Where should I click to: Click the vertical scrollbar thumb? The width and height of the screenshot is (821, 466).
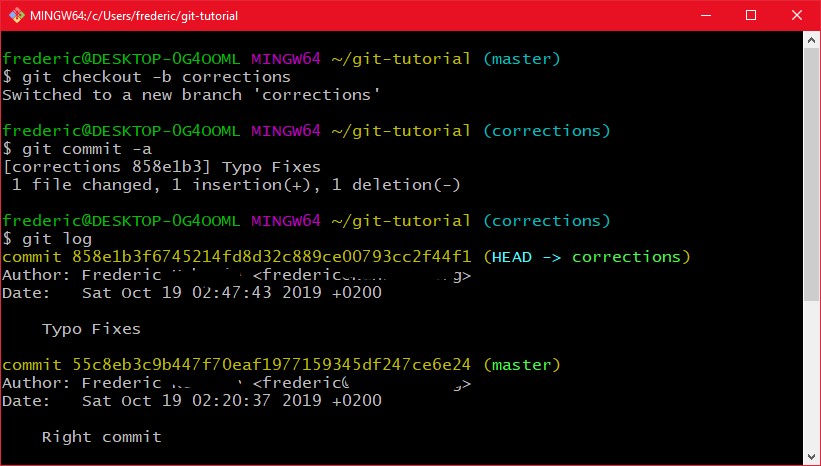tap(812, 175)
